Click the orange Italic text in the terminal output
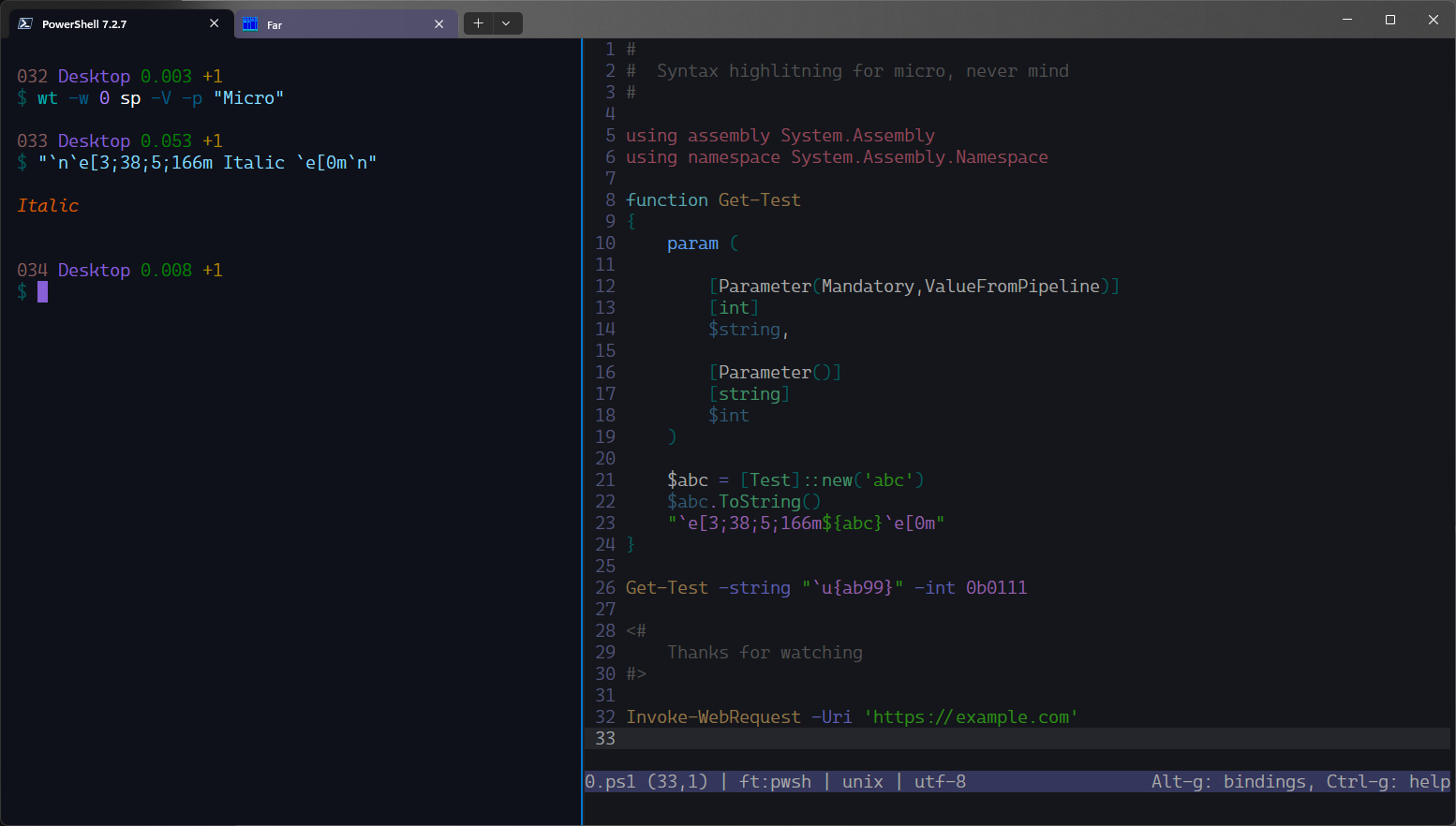This screenshot has width=1456, height=826. click(48, 205)
